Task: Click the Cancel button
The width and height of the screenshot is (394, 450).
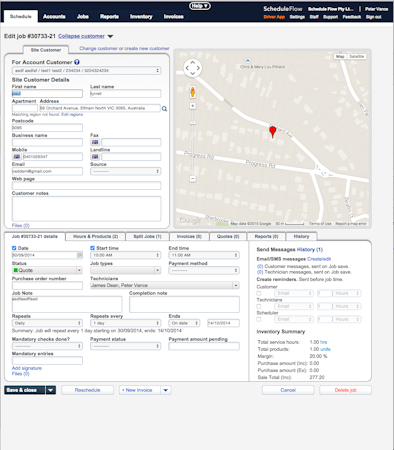Action: pyautogui.click(x=288, y=390)
